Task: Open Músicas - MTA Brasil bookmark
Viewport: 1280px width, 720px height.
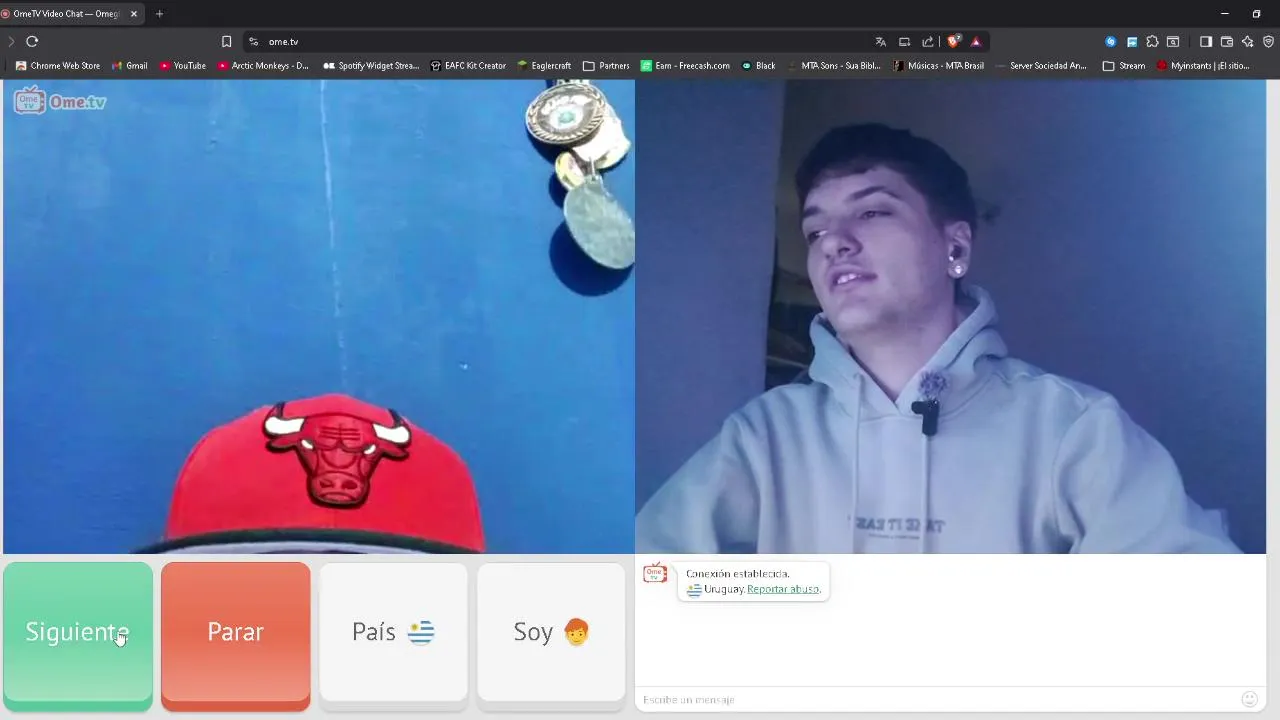Action: pyautogui.click(x=938, y=66)
